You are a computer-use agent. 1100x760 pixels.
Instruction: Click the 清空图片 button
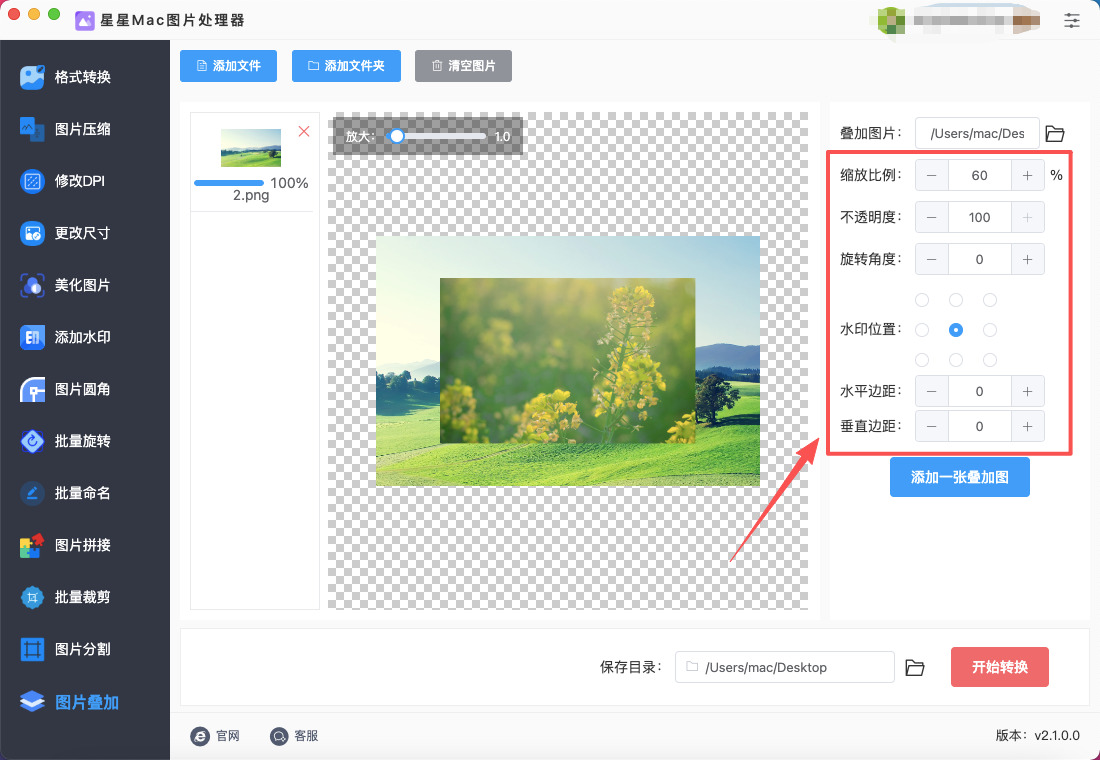[x=463, y=66]
